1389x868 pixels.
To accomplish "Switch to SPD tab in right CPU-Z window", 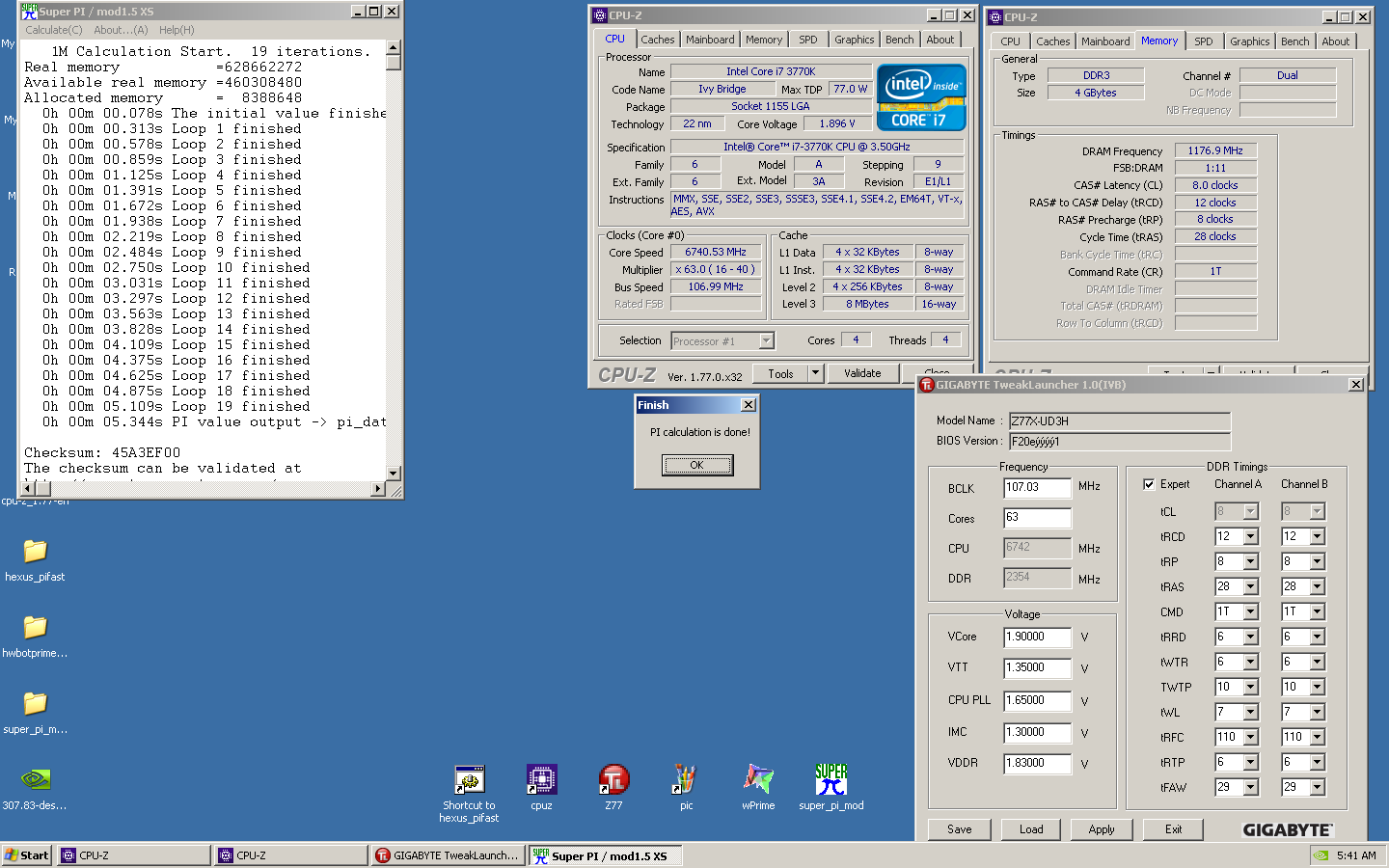I will [1204, 41].
